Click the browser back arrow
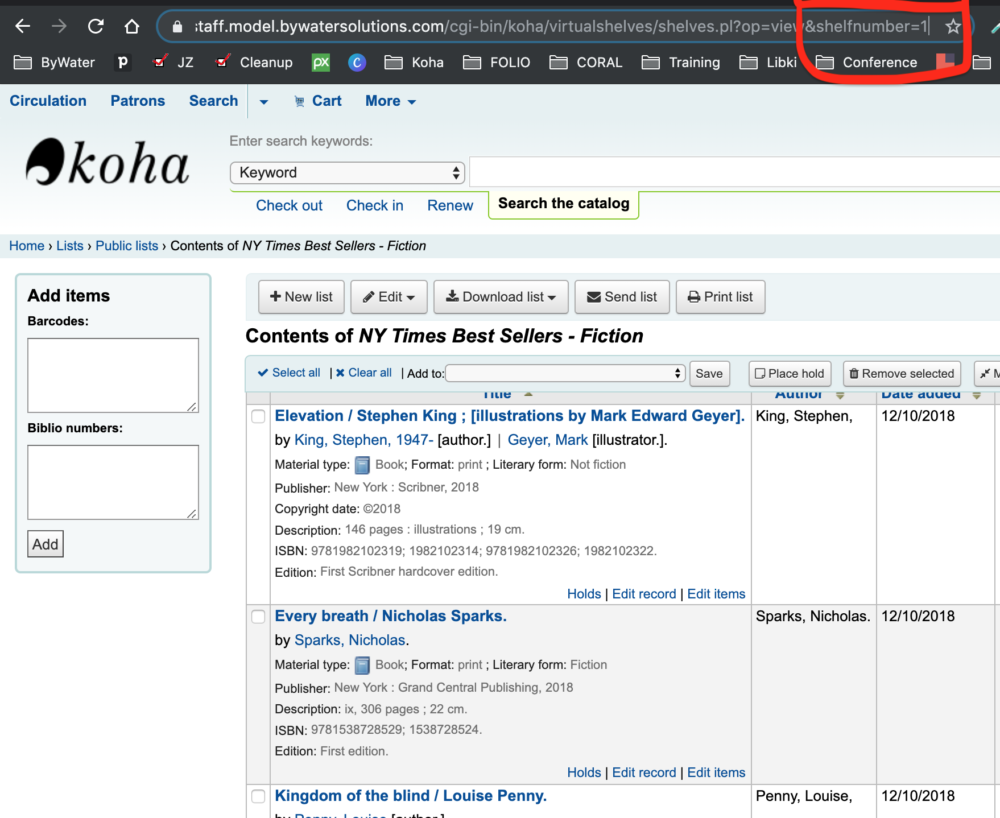Viewport: 1000px width, 818px height. (x=22, y=26)
